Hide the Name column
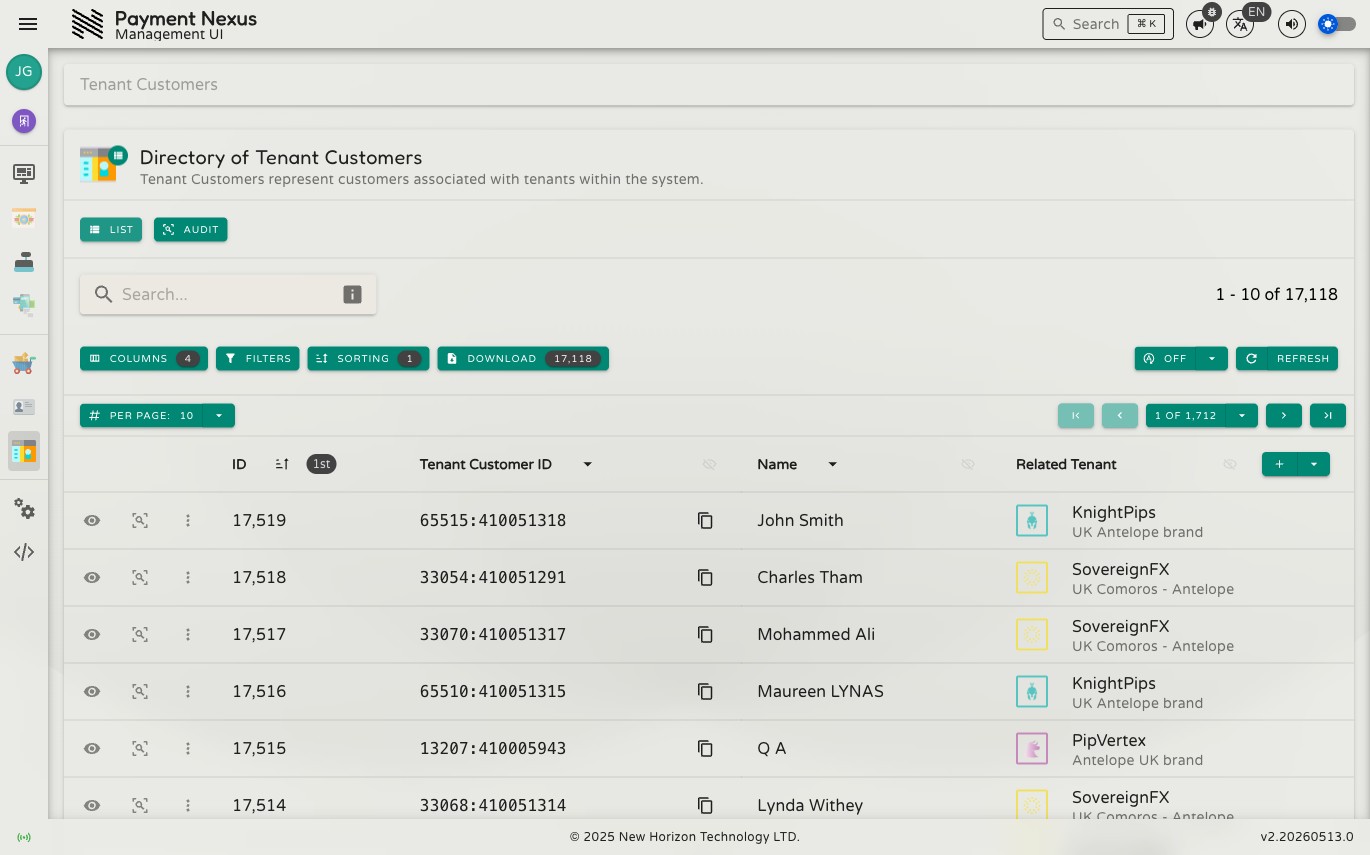 [x=967, y=464]
